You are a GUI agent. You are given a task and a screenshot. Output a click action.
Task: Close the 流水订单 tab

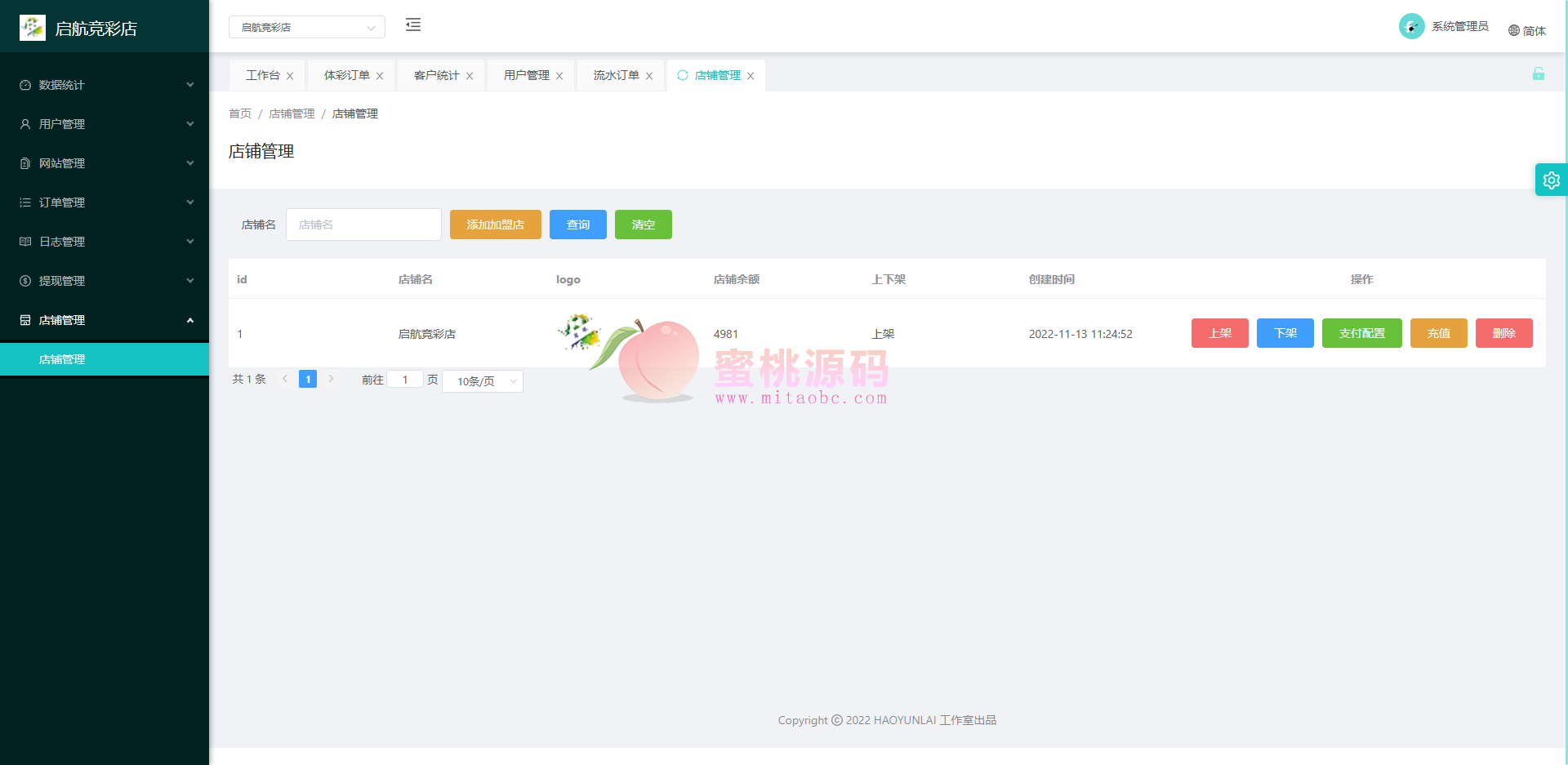[649, 76]
